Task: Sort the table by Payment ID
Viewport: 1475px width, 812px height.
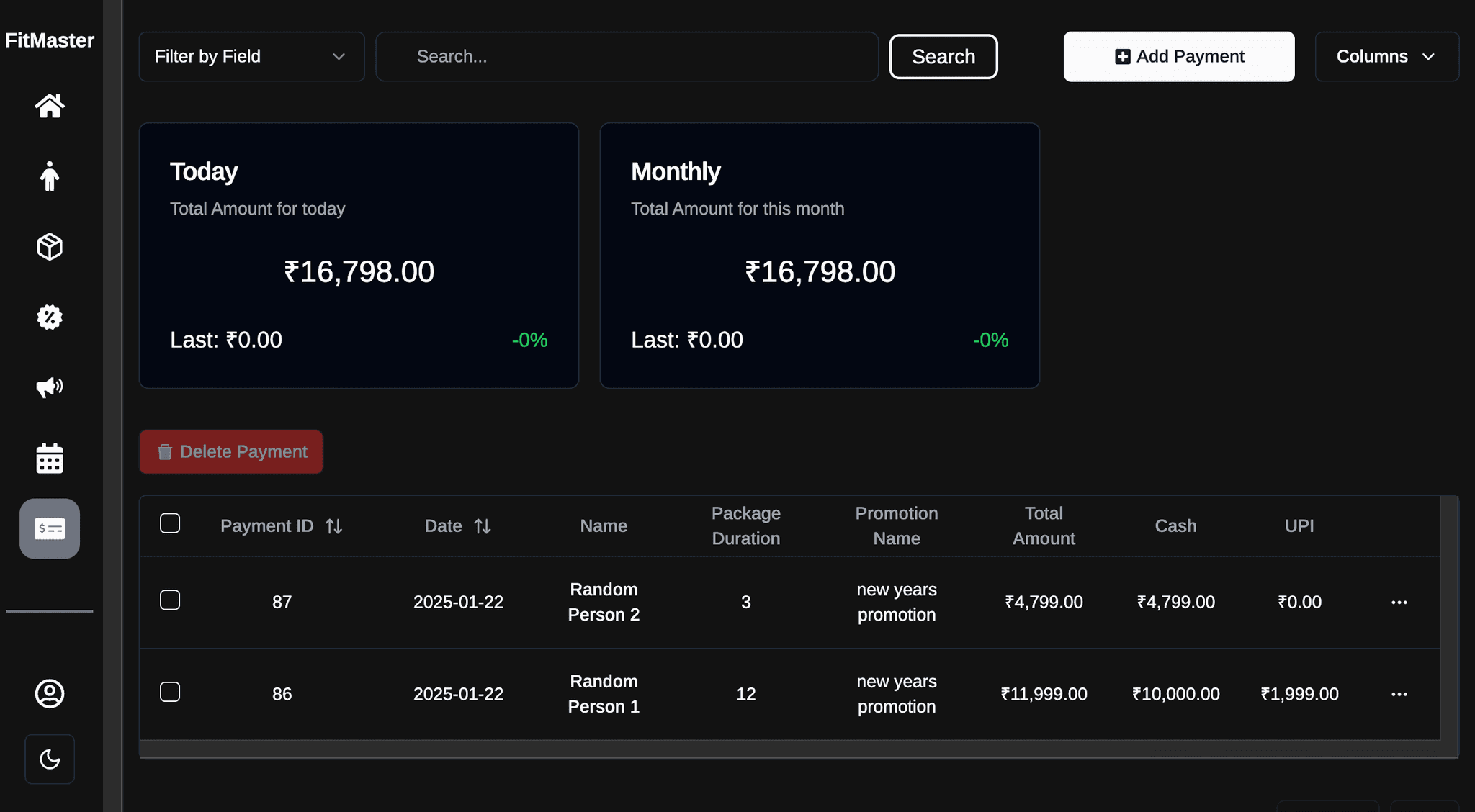Action: (334, 525)
